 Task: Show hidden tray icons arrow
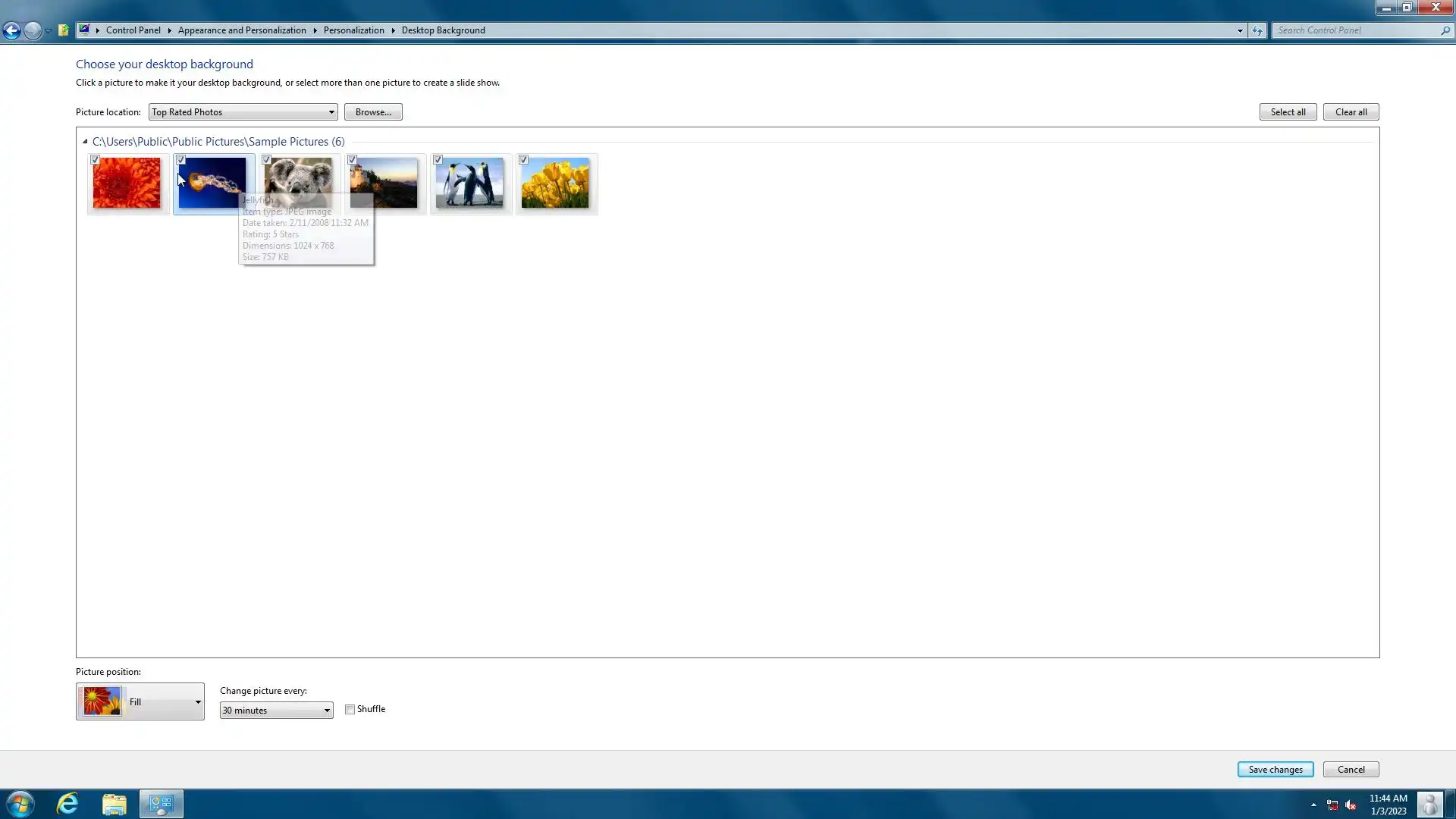click(1313, 805)
